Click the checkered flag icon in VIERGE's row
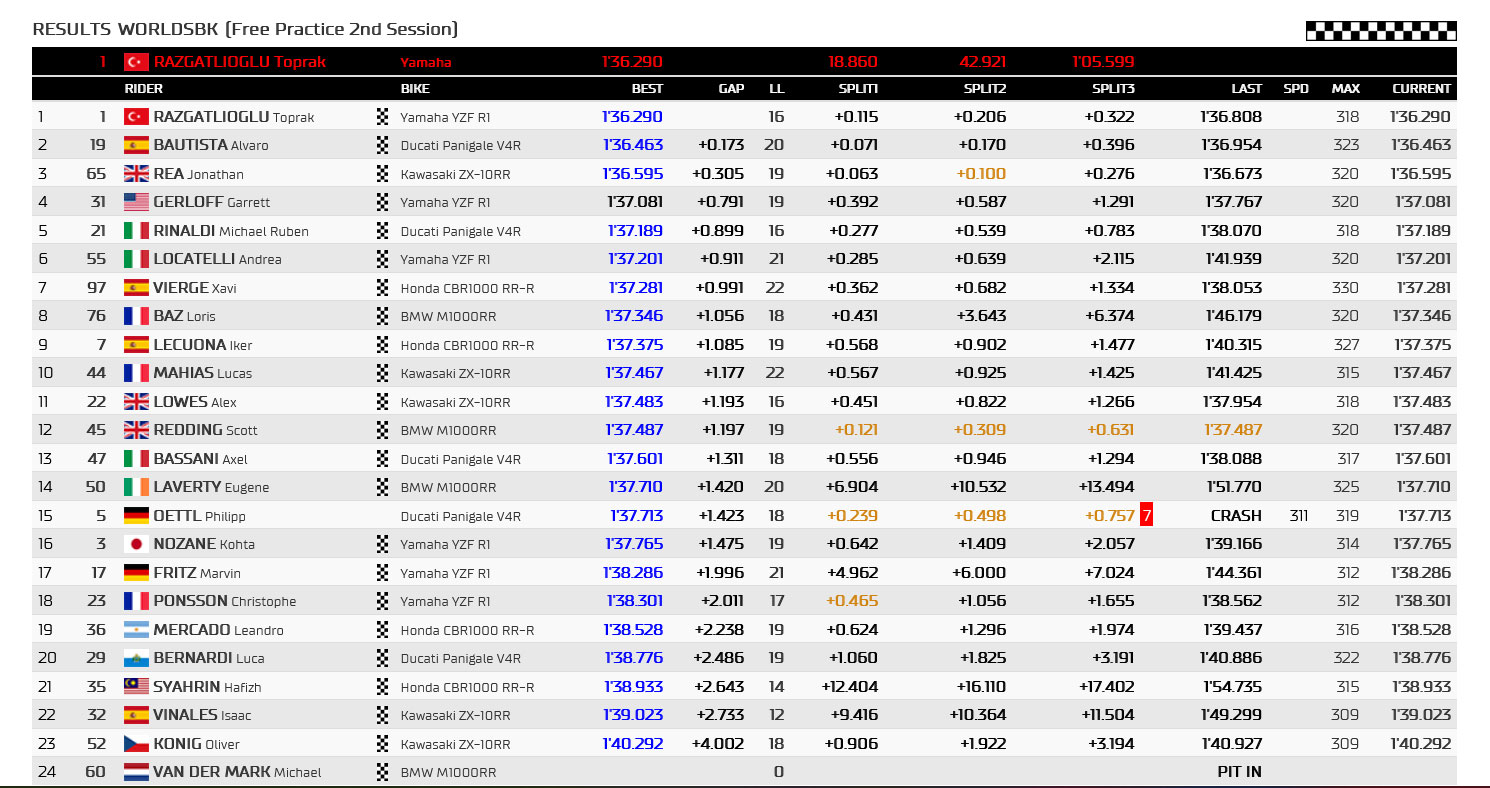This screenshot has width=1490, height=788. pyautogui.click(x=381, y=288)
